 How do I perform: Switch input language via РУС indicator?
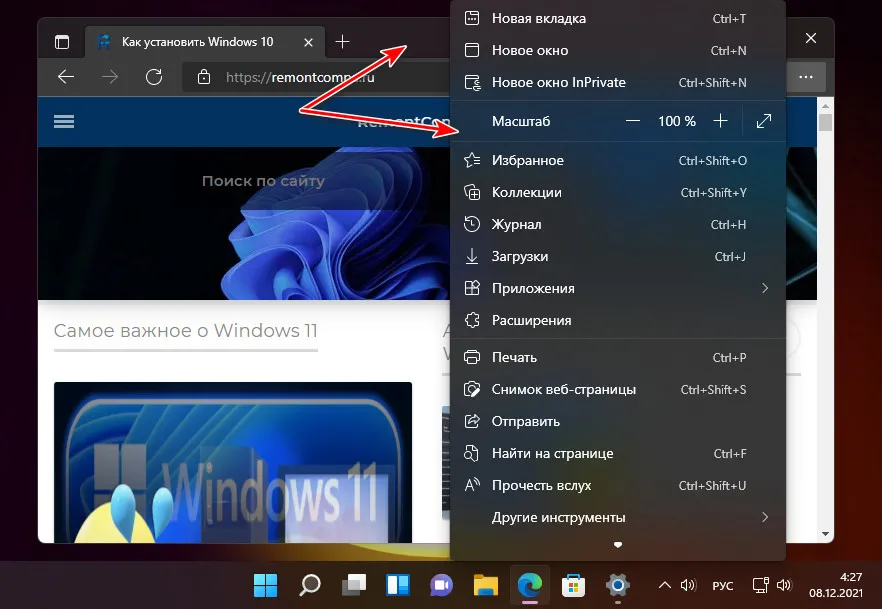point(722,585)
